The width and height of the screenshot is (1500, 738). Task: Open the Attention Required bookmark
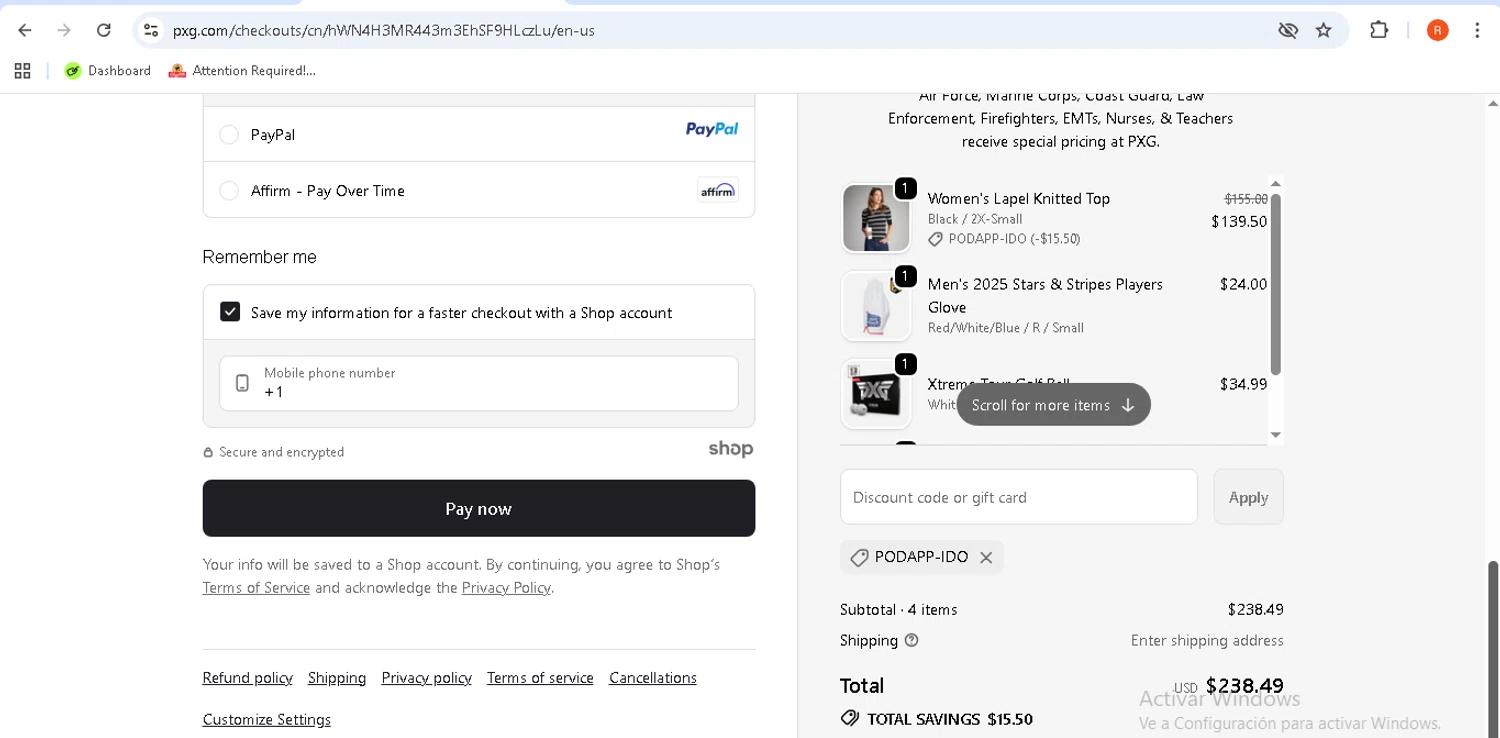pos(243,71)
